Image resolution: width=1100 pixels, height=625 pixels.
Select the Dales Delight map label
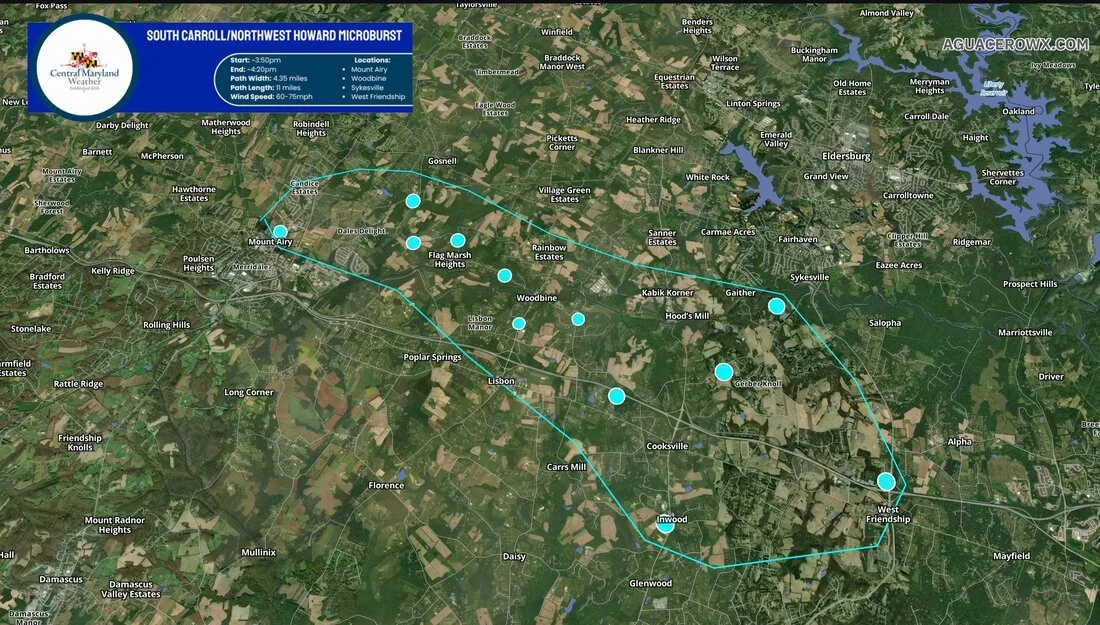(x=361, y=231)
